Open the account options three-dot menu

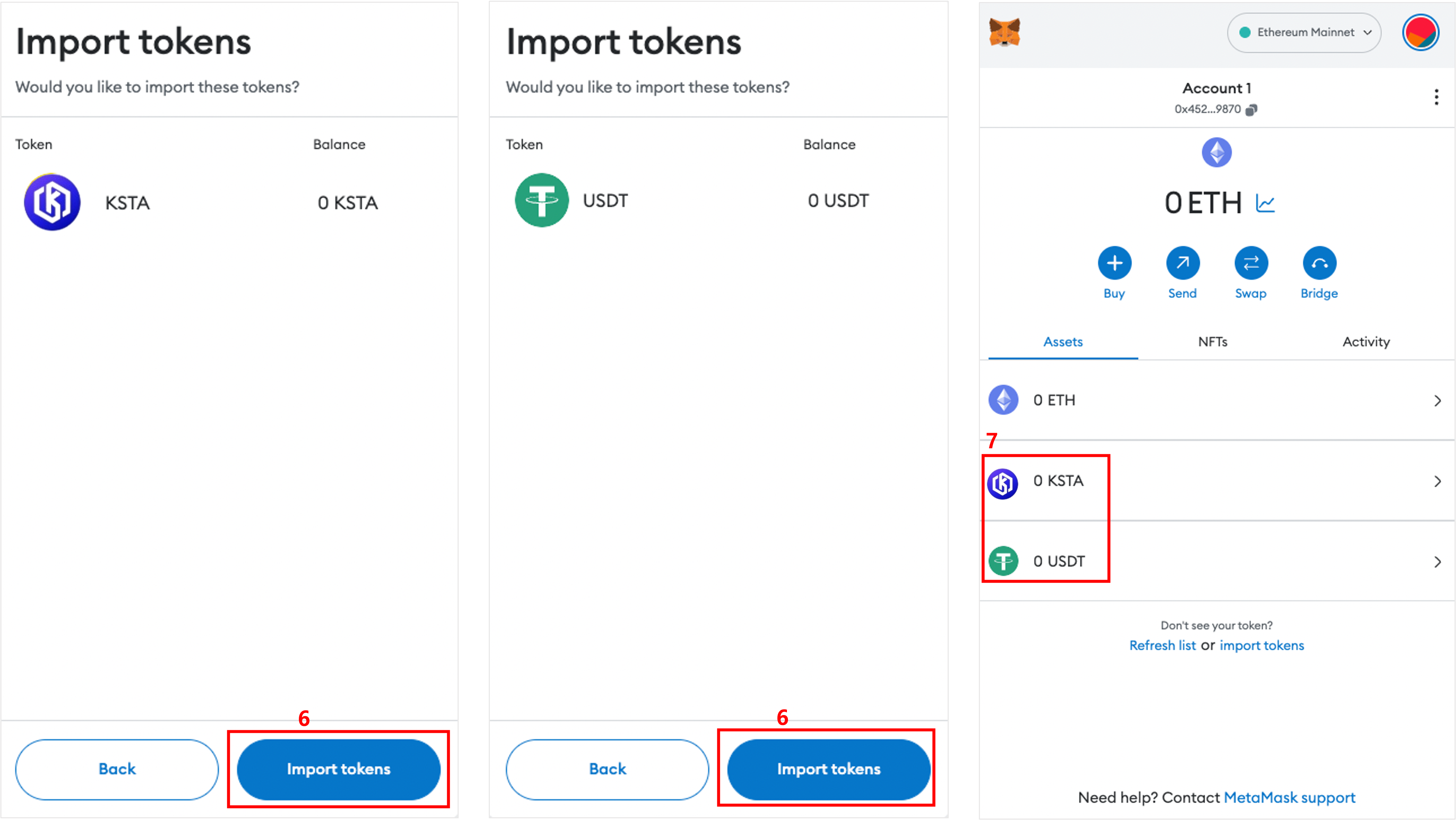pos(1436,97)
